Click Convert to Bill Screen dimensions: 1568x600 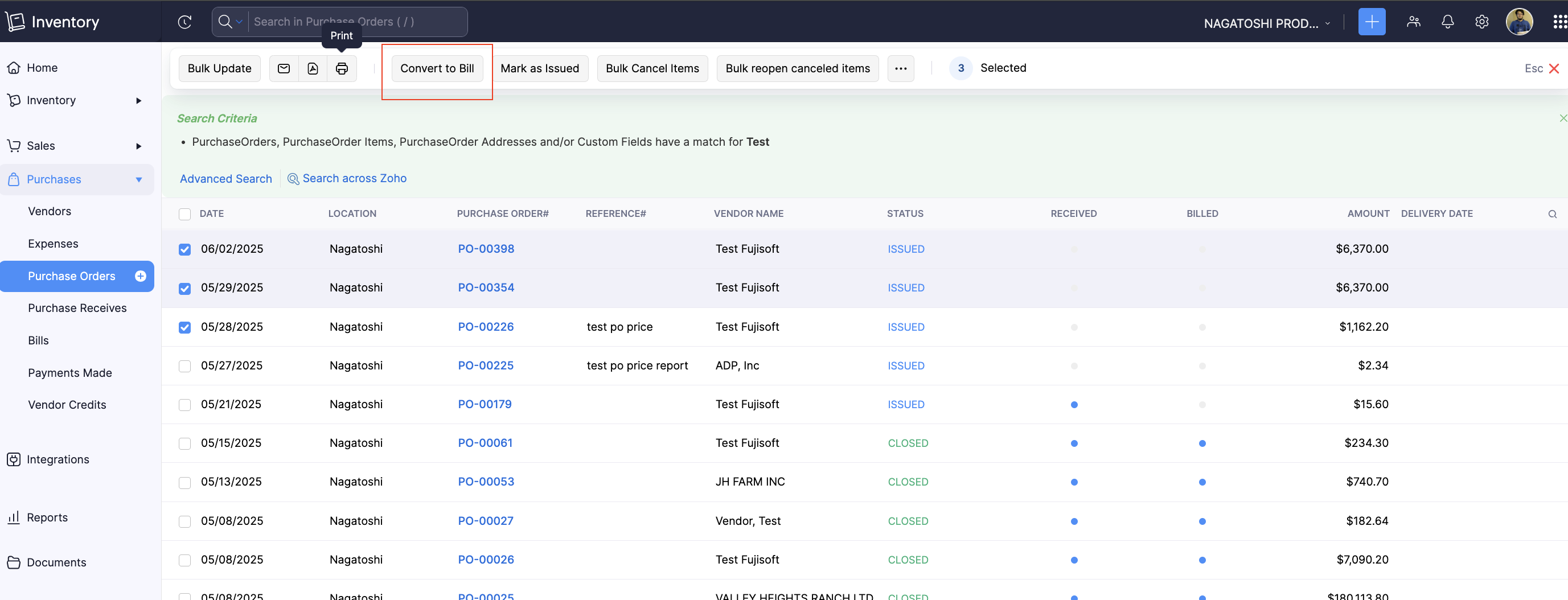(x=437, y=69)
